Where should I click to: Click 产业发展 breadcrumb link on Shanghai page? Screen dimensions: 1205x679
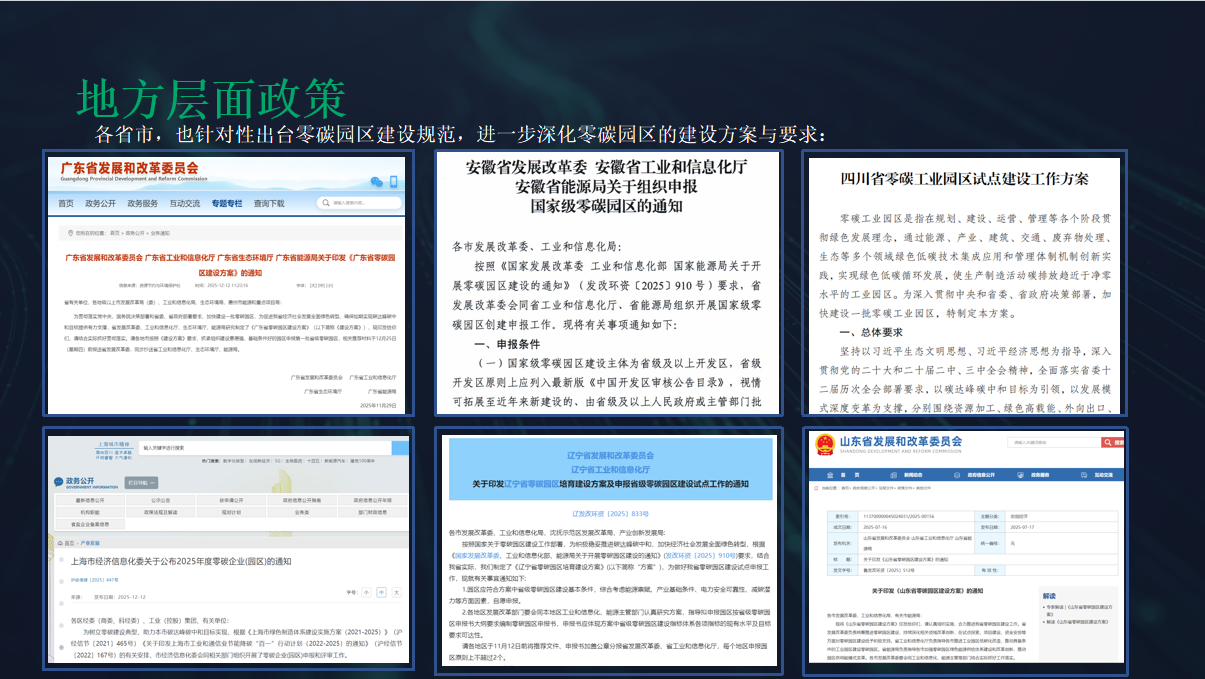pyautogui.click(x=90, y=543)
